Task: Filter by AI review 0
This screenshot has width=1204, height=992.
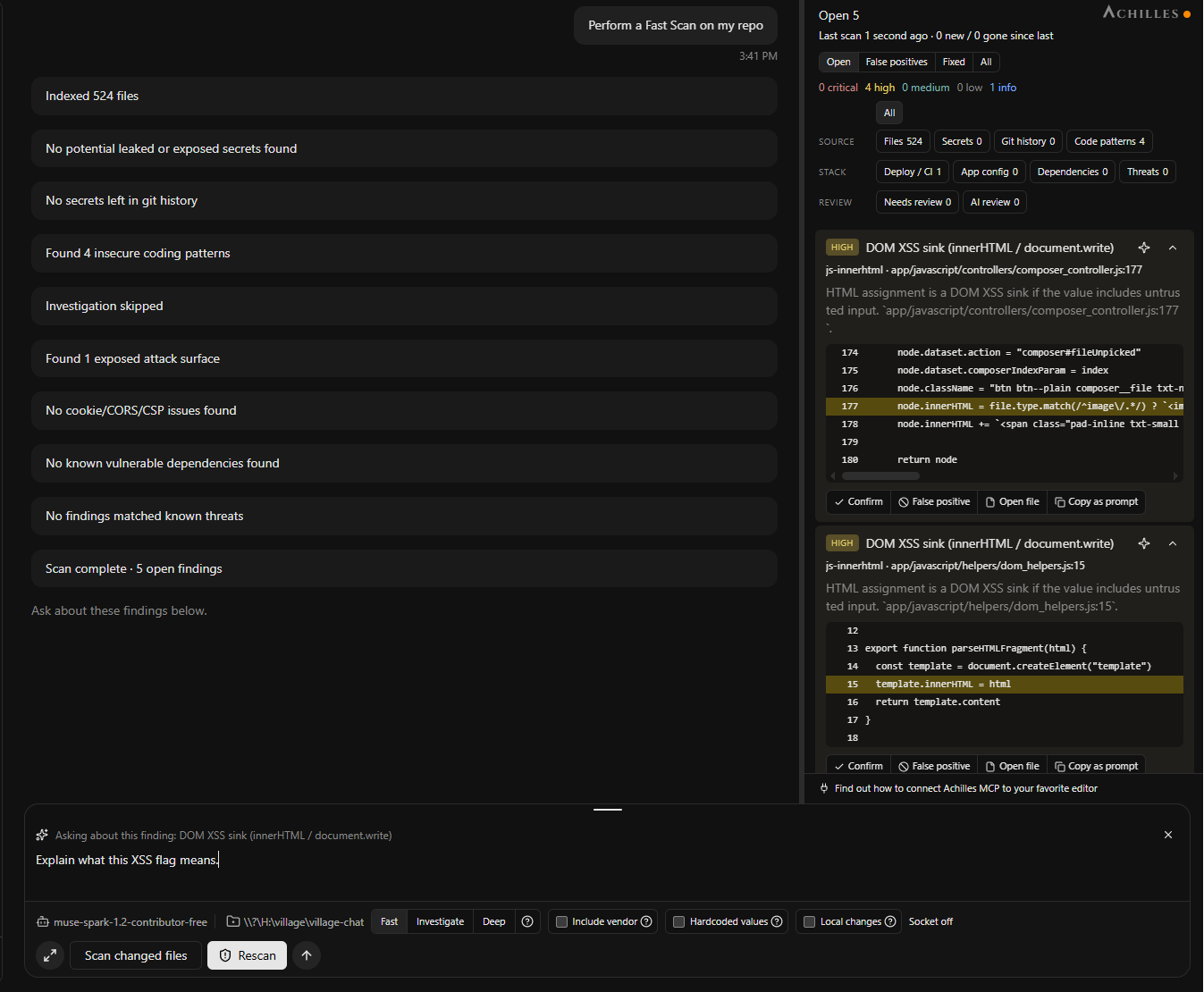Action: click(x=995, y=202)
